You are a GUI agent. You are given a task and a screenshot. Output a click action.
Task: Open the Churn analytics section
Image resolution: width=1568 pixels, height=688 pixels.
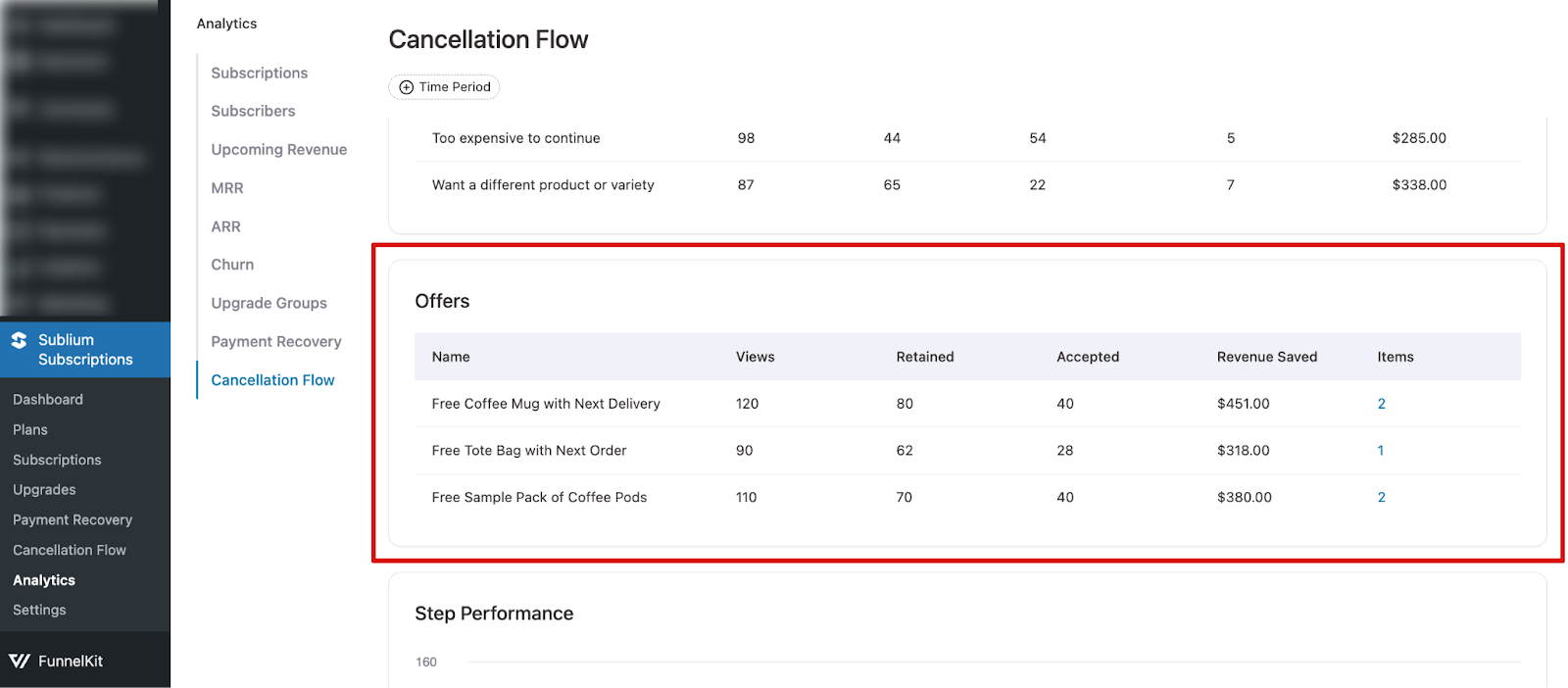point(232,265)
